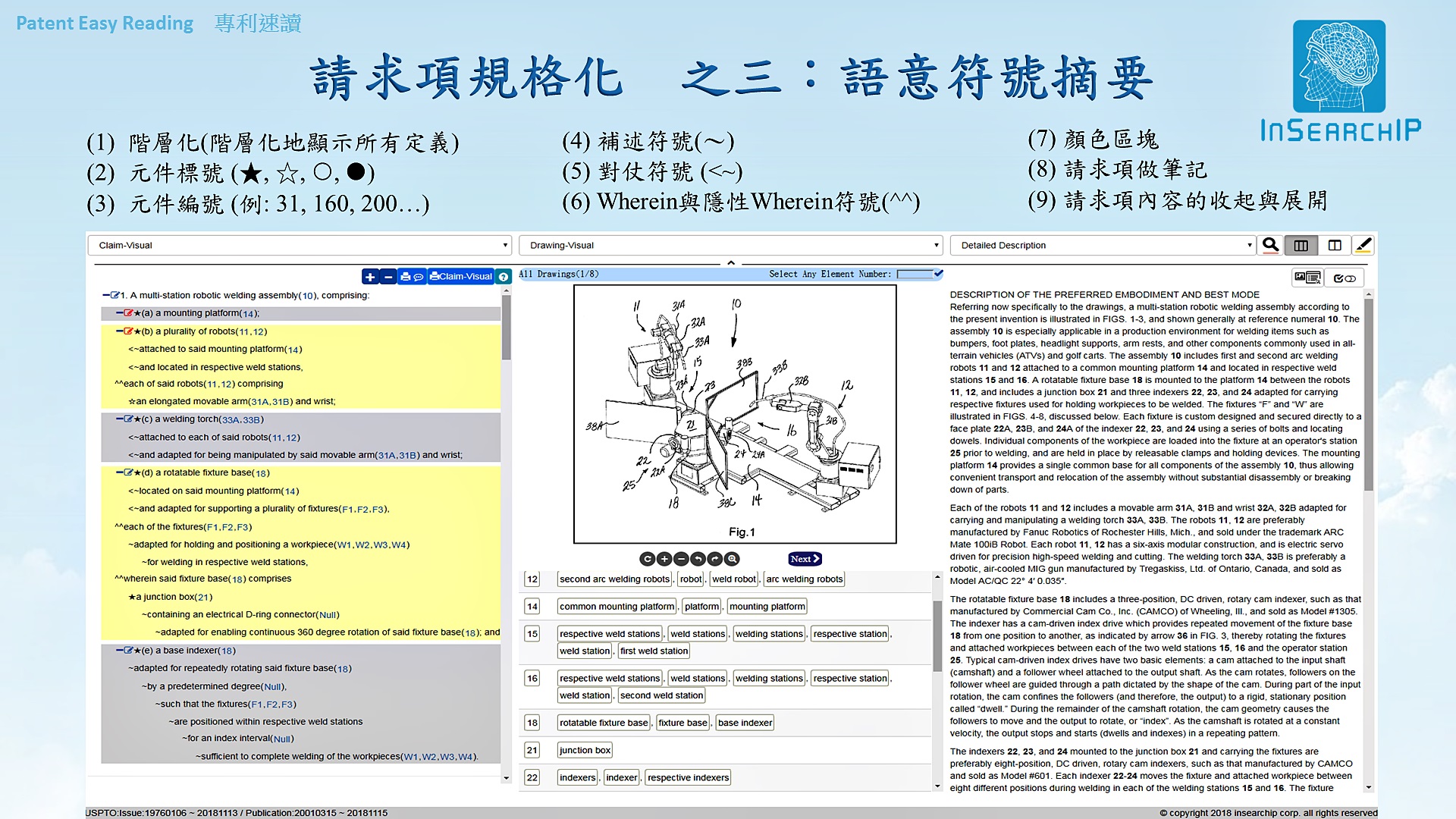Screen dimensions: 1456x819
Task: Activate the drawing magnifier
Action: coord(732,559)
